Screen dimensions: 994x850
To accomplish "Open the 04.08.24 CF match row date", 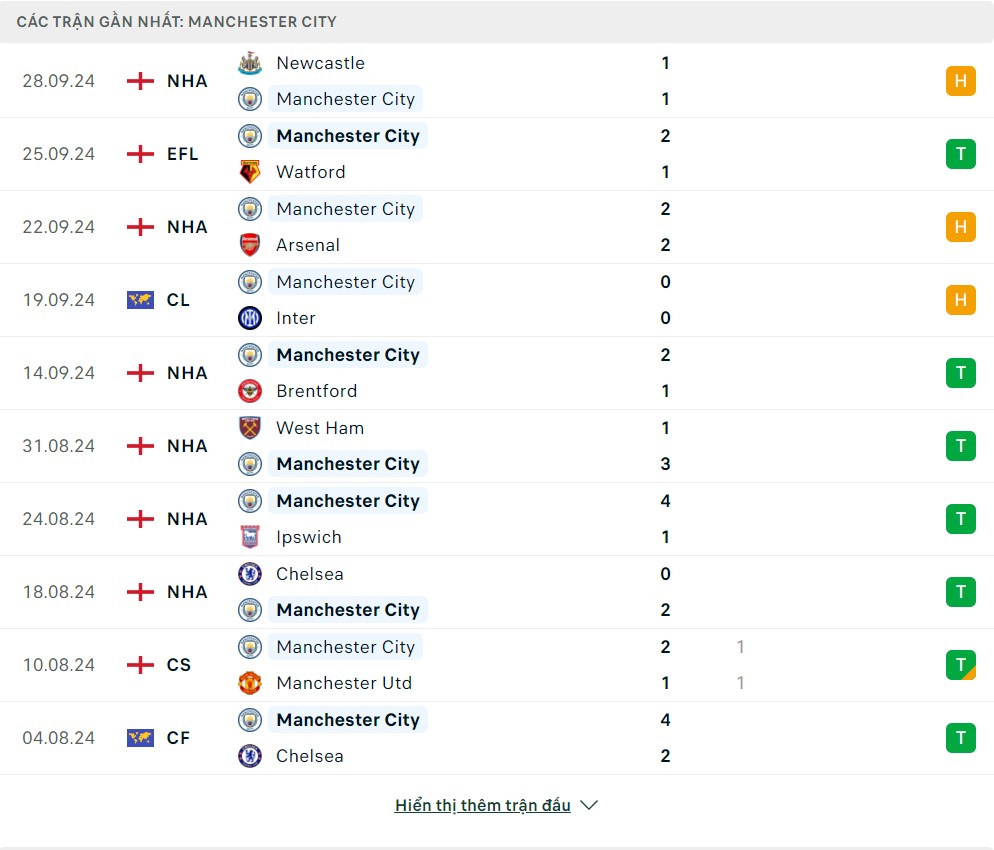I will (59, 738).
